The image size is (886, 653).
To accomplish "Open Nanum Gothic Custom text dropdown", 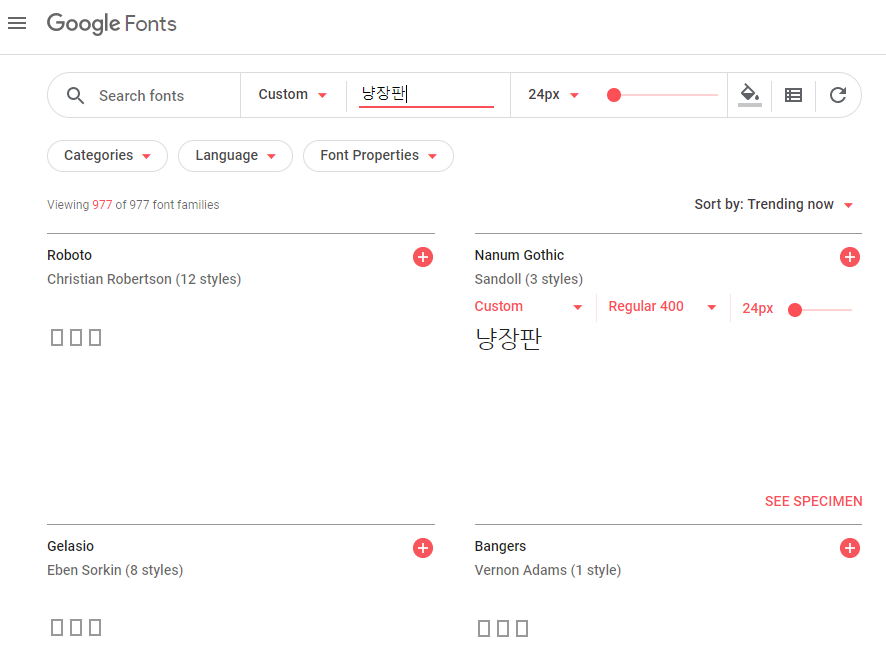I will 528,307.
